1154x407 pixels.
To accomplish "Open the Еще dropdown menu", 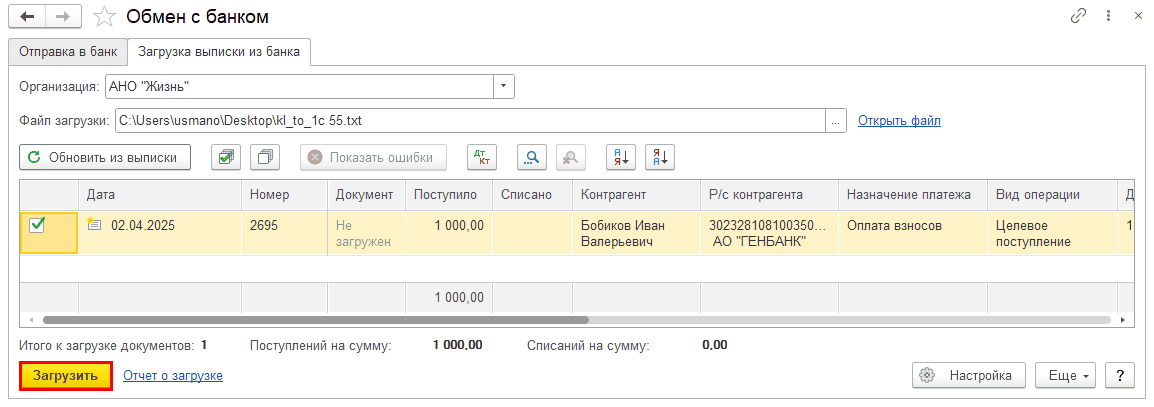I will (1065, 375).
